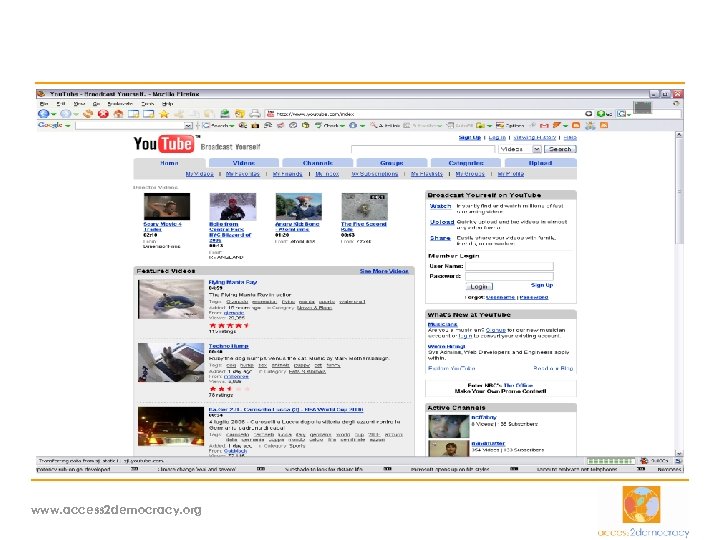720x540 pixels.
Task: Open the See More Videos link
Action: (384, 271)
